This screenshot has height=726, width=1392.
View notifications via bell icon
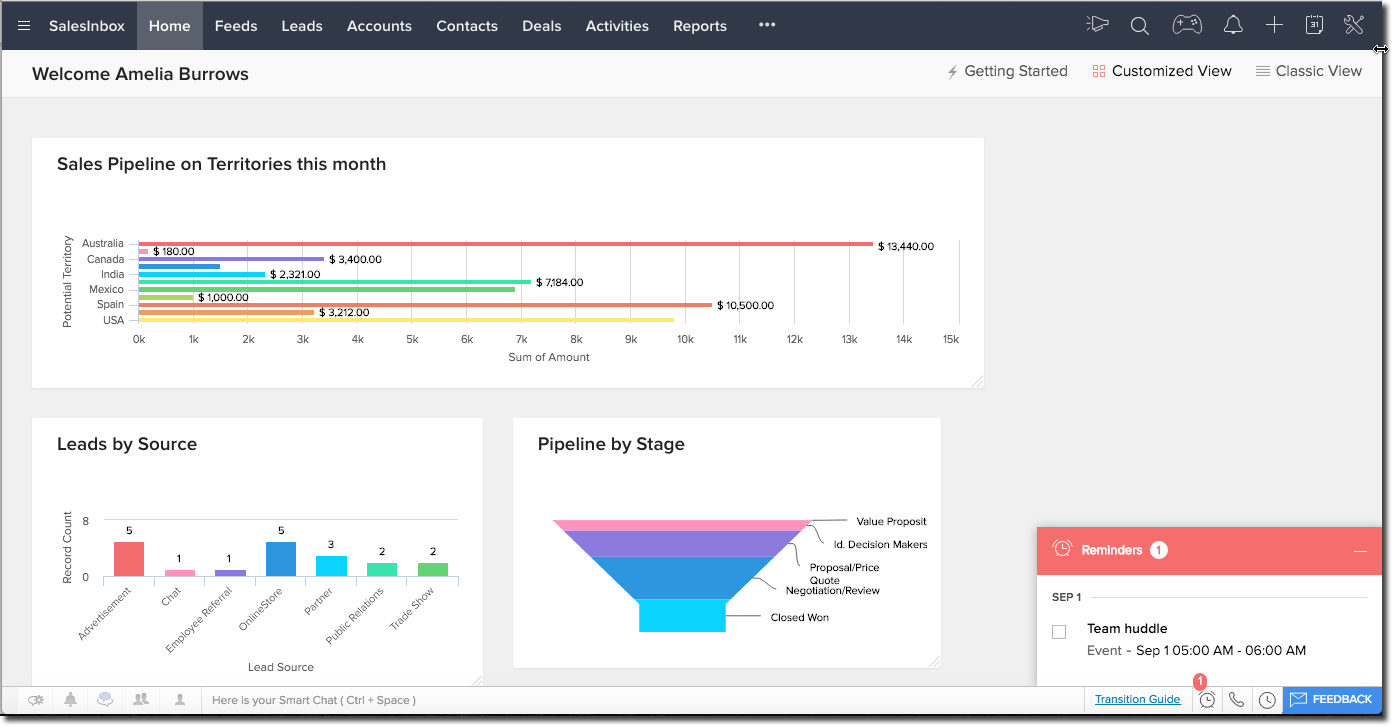(1233, 24)
